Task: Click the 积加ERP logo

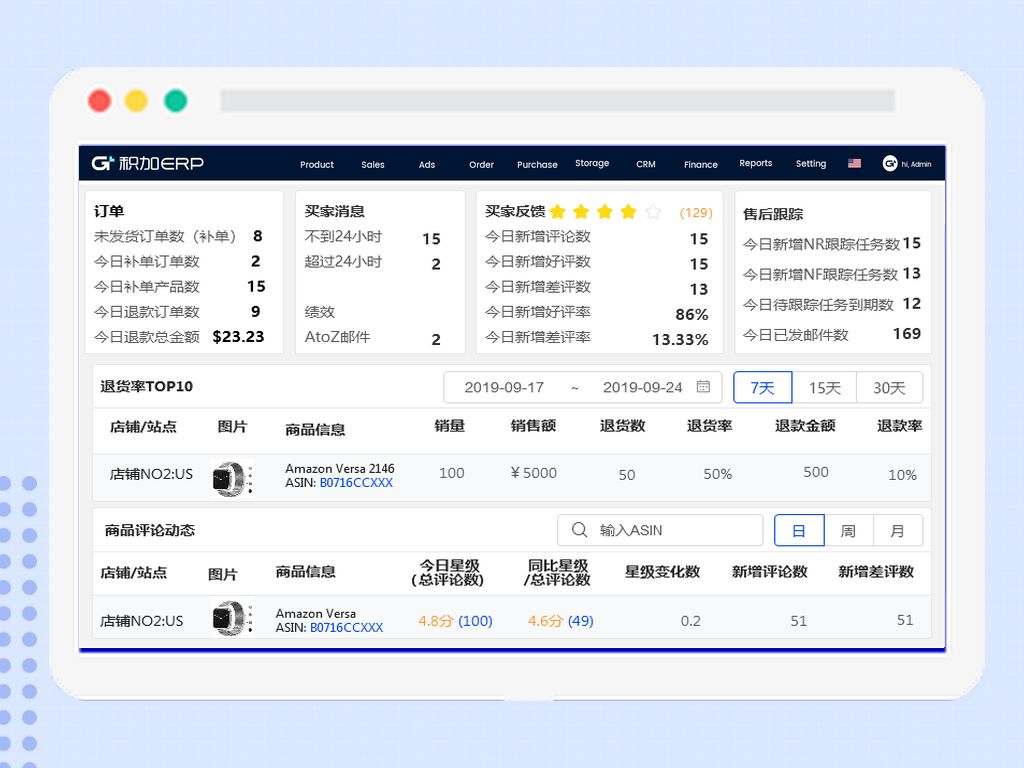Action: (x=147, y=164)
